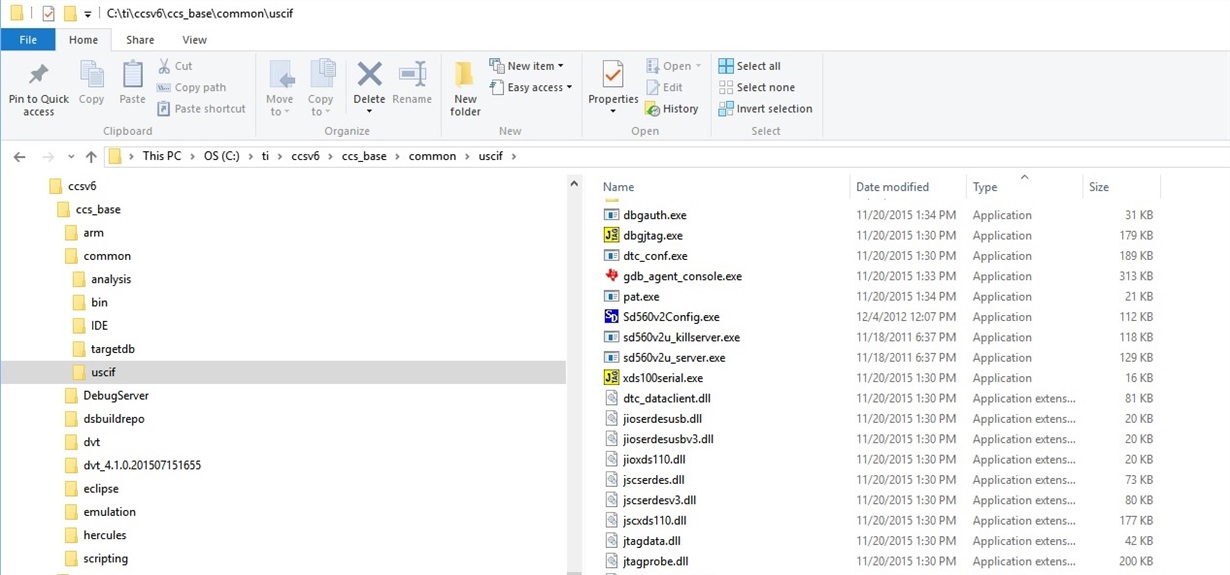This screenshot has height=575, width=1230.
Task: Click Select none
Action: point(757,87)
